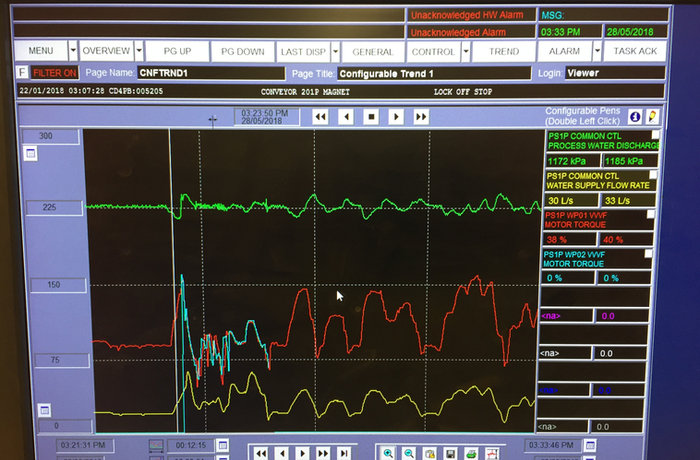Click the green print trend icon
Screen dimensions: 700x460
click(x=471, y=454)
